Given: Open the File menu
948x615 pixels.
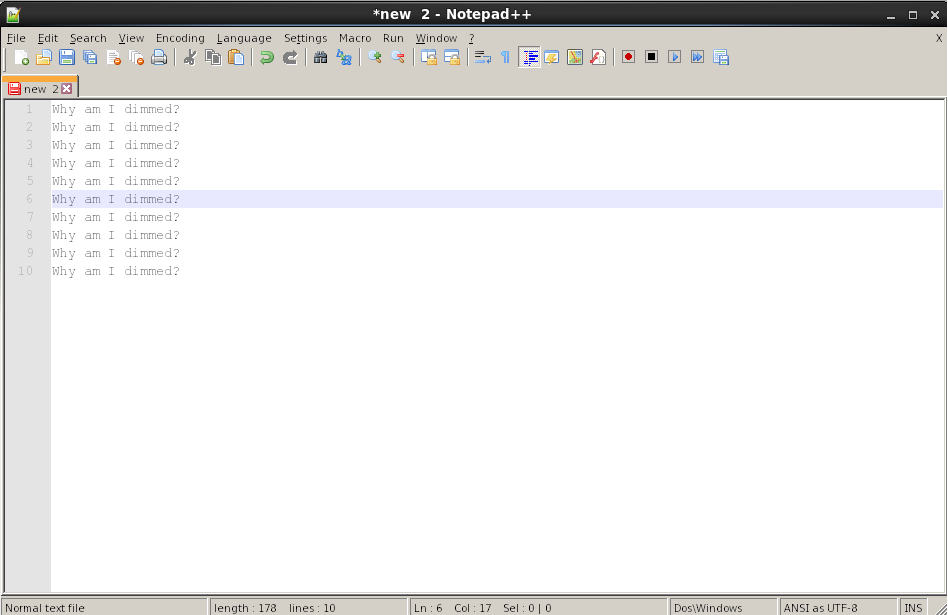Looking at the screenshot, I should [16, 38].
